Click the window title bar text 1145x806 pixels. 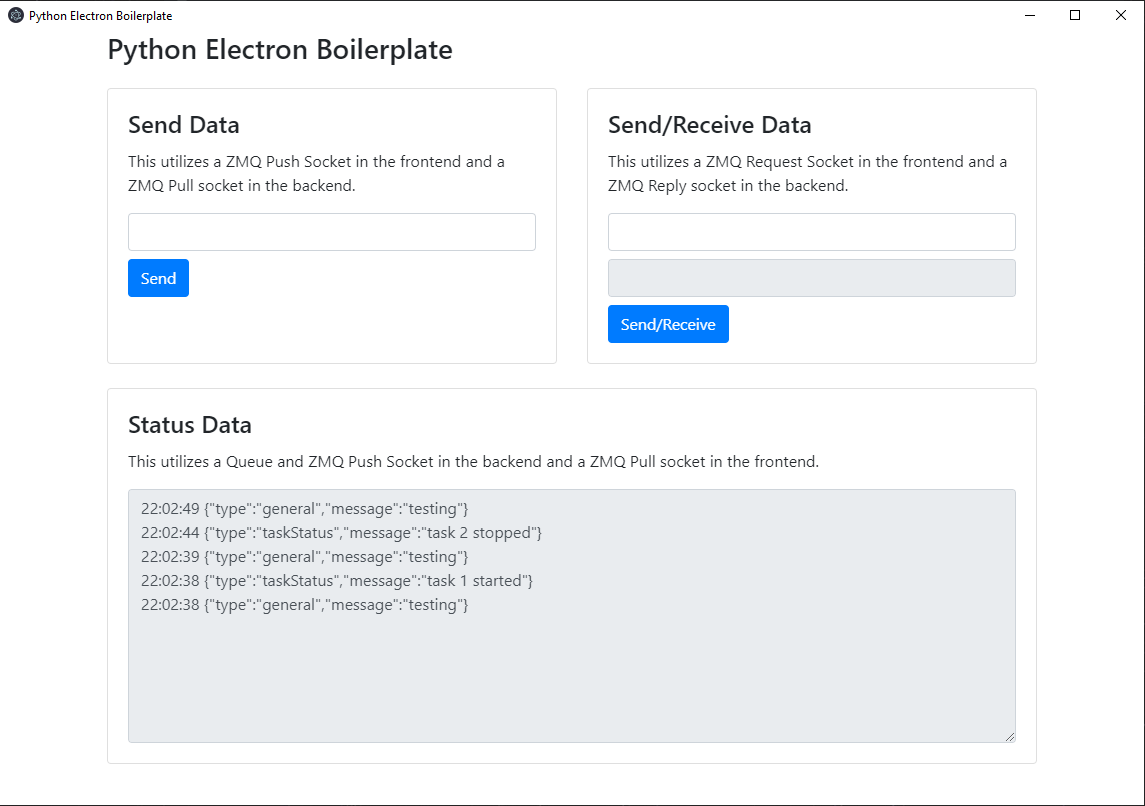(x=100, y=15)
